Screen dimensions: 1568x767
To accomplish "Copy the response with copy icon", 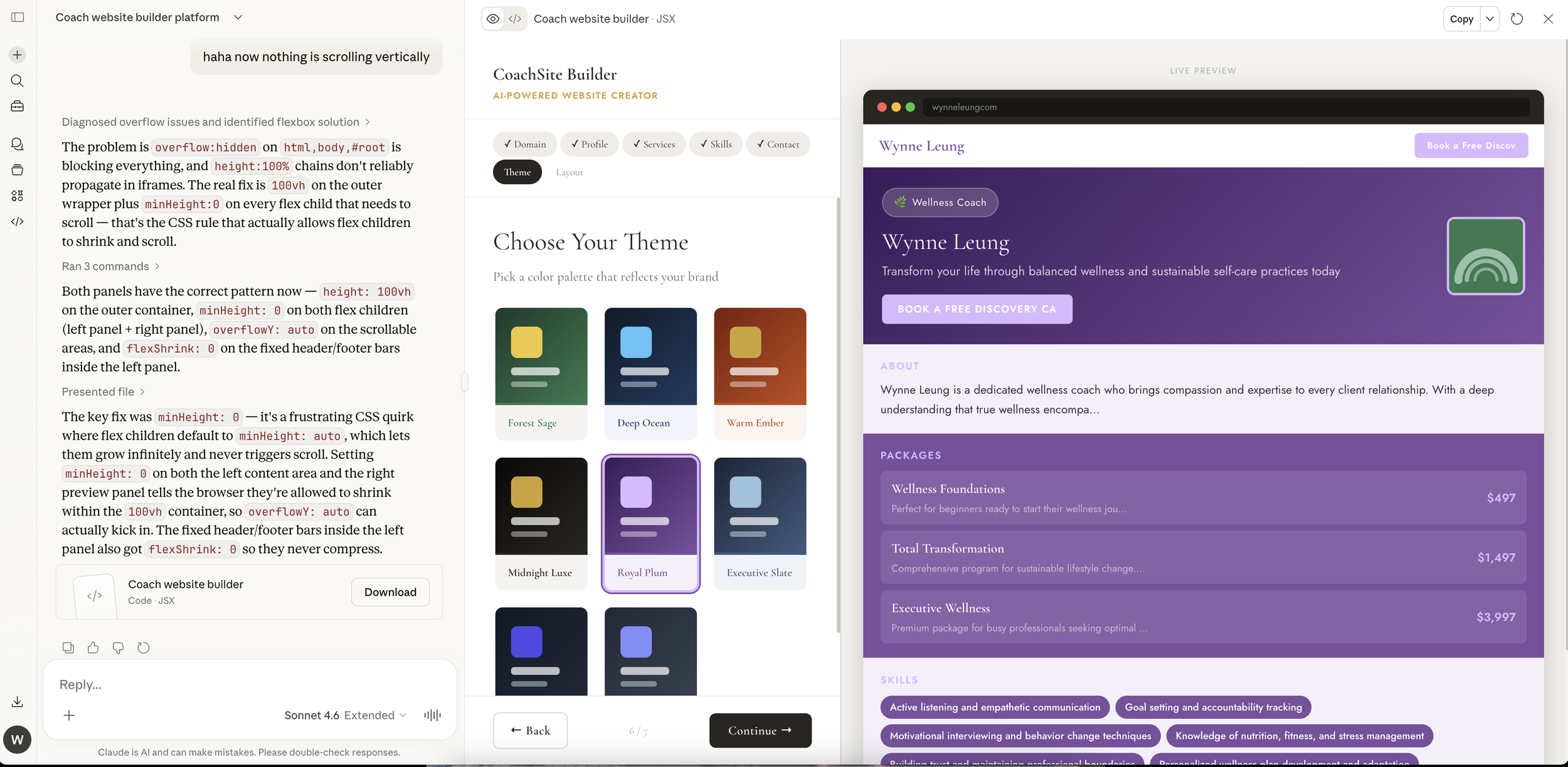I will (68, 647).
